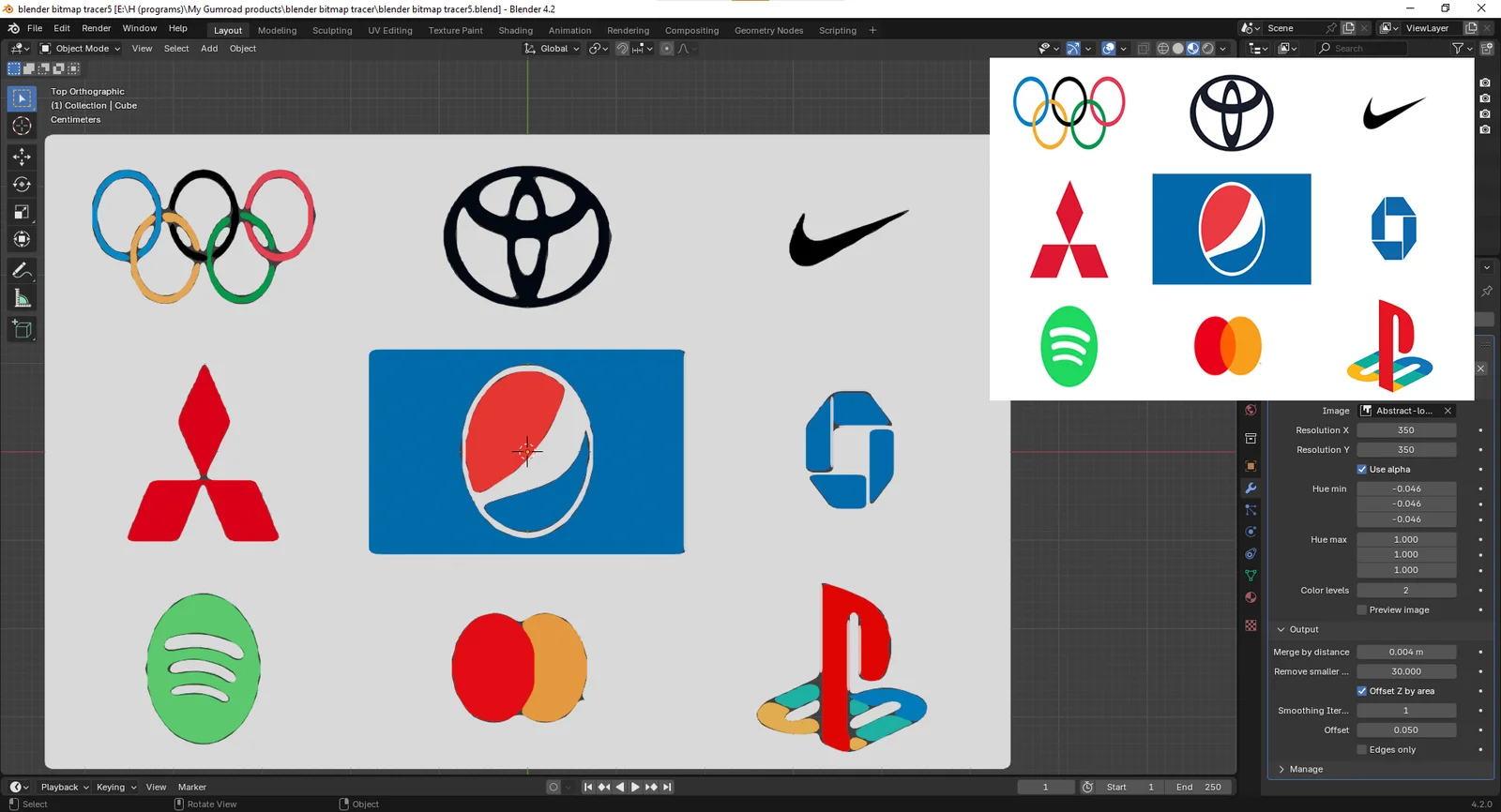Open the Marker menu in timeline
Viewport: 1501px width, 812px height.
point(192,787)
